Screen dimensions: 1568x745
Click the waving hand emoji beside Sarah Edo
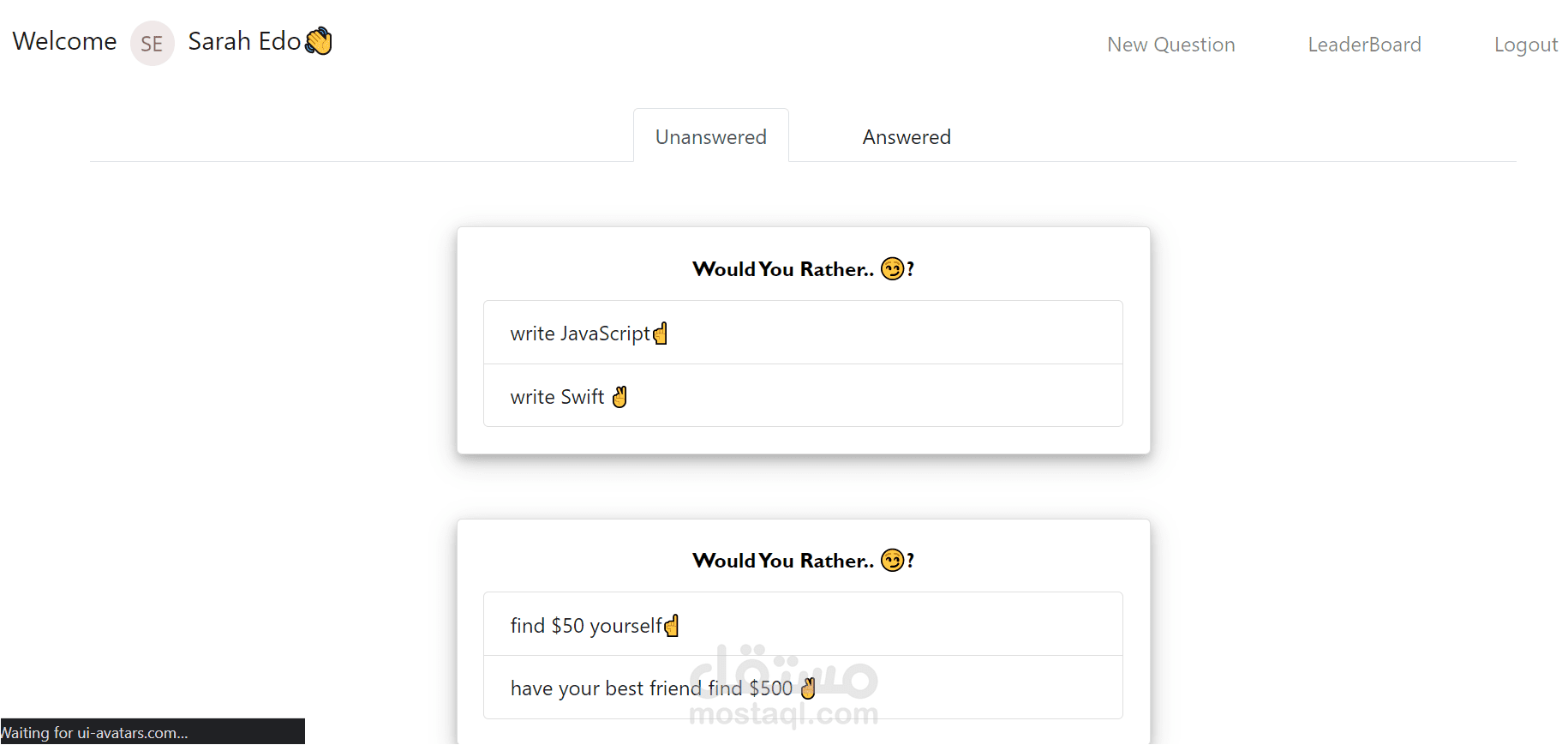[318, 40]
